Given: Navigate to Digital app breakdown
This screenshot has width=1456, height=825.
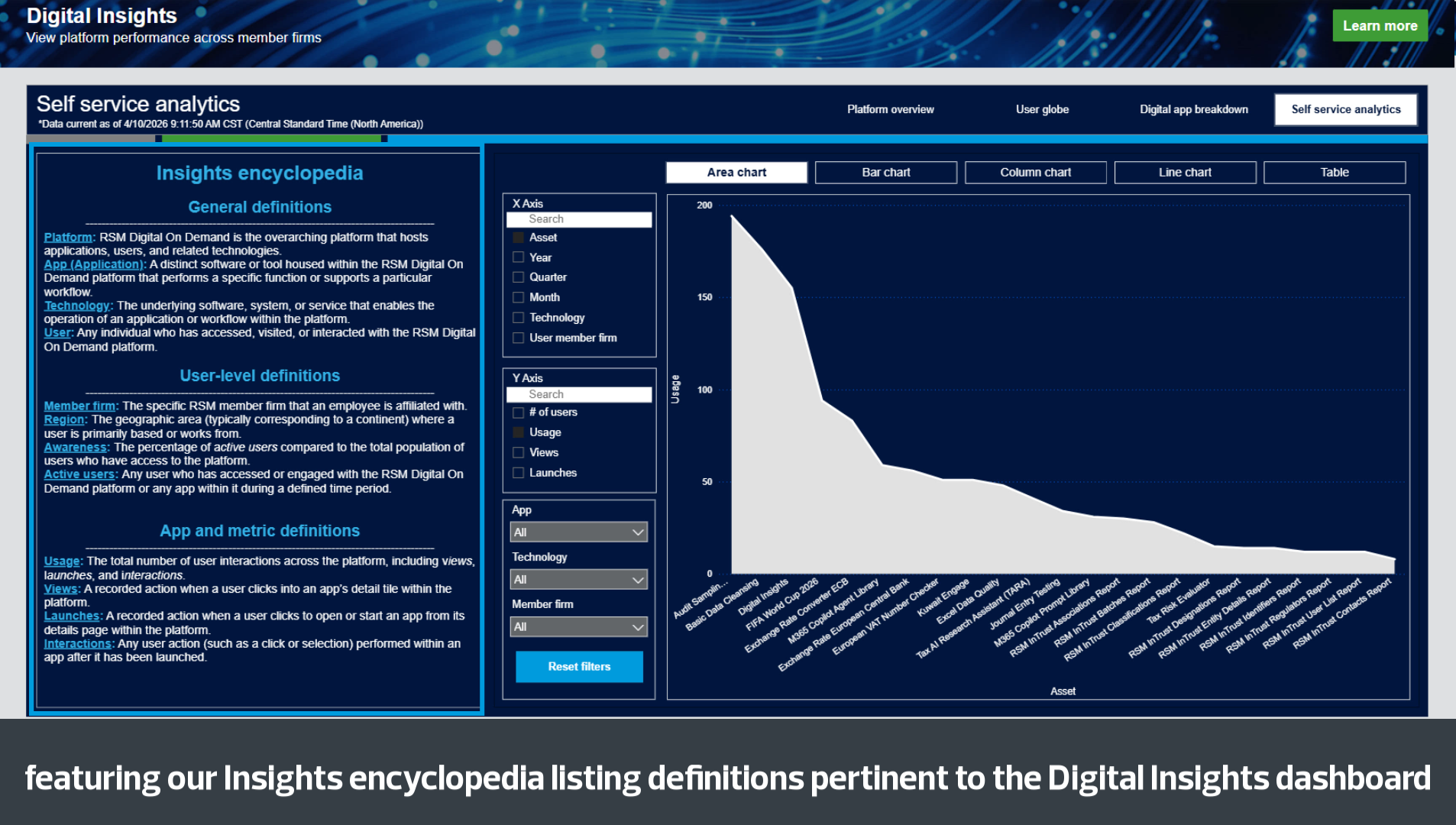Looking at the screenshot, I should click(x=1194, y=109).
